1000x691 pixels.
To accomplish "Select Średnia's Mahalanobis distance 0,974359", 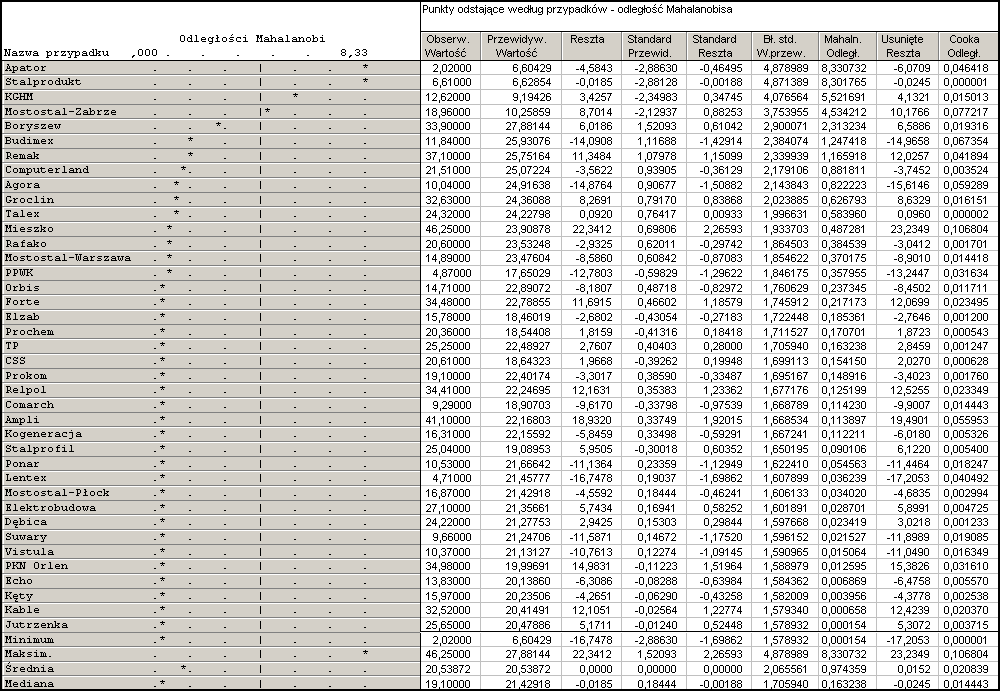I will tap(844, 669).
